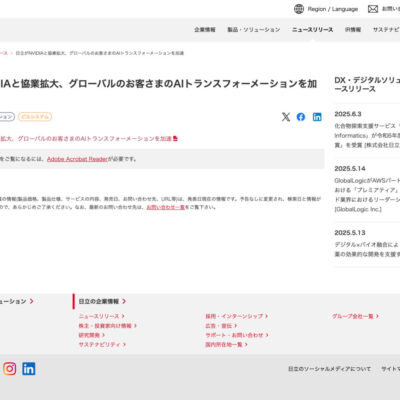Open footer Instagram icon

click(9, 369)
